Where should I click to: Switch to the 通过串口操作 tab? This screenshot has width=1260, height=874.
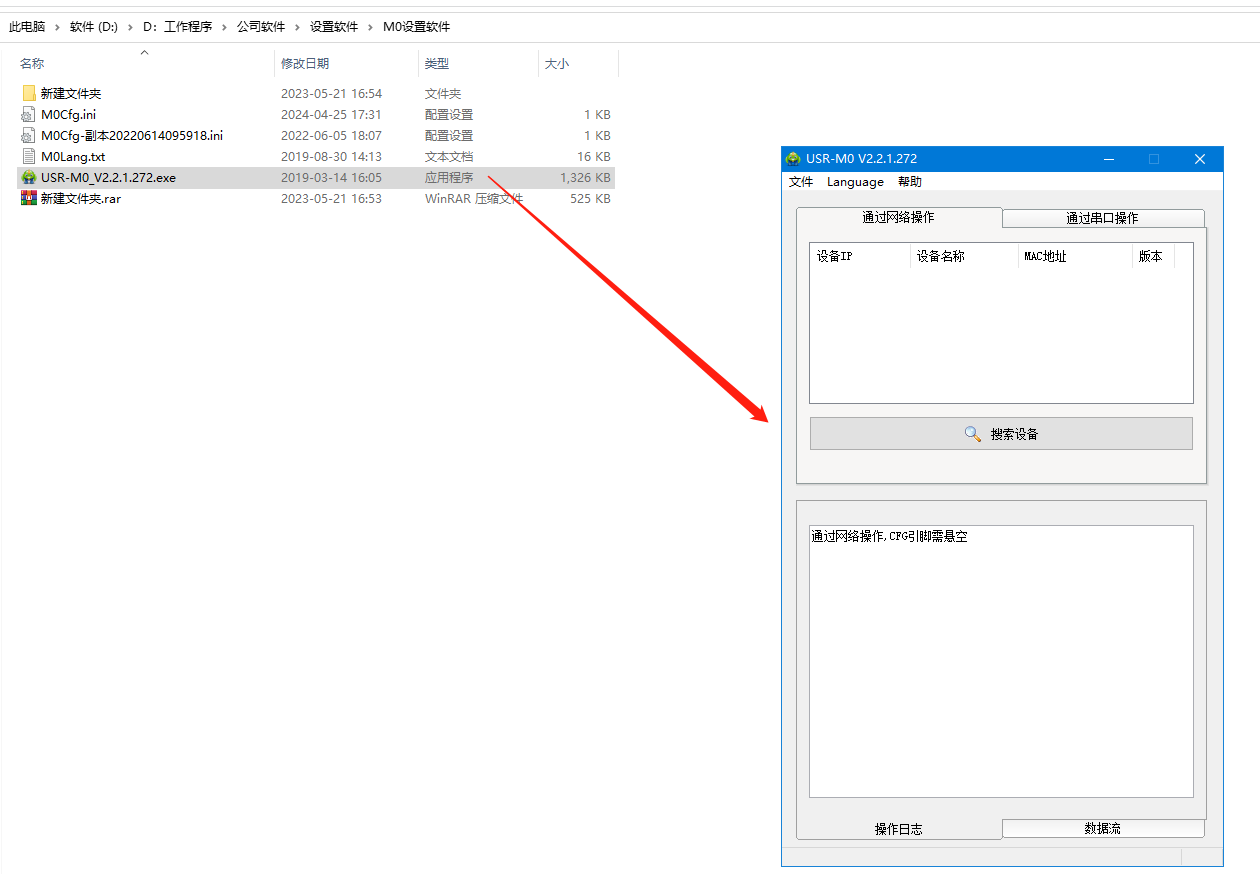point(1102,218)
